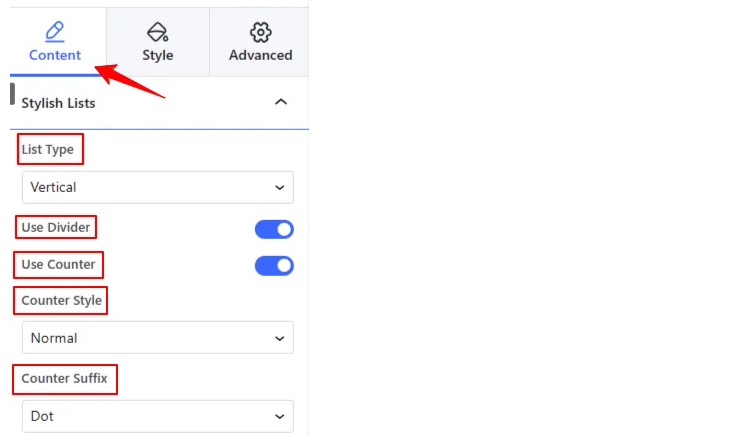Open the List Type dropdown
Screen dimensions: 747x444
point(157,187)
